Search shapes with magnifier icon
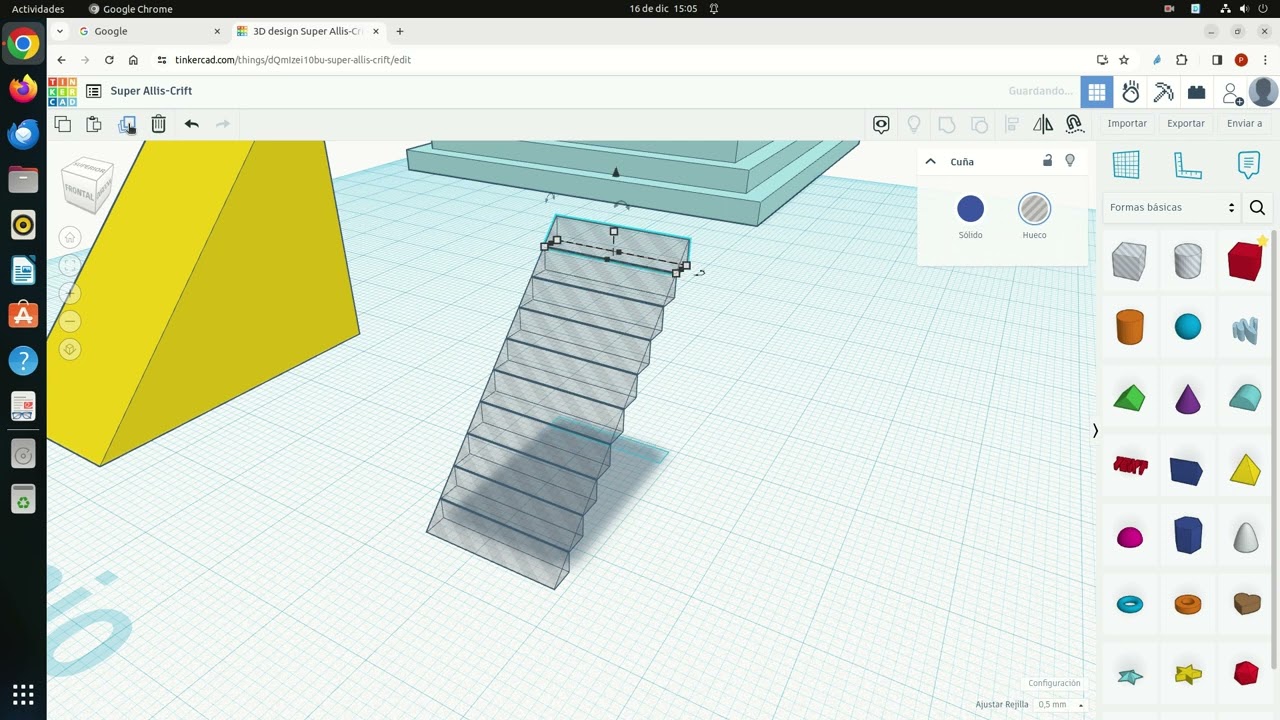Image resolution: width=1280 pixels, height=720 pixels. [1257, 208]
